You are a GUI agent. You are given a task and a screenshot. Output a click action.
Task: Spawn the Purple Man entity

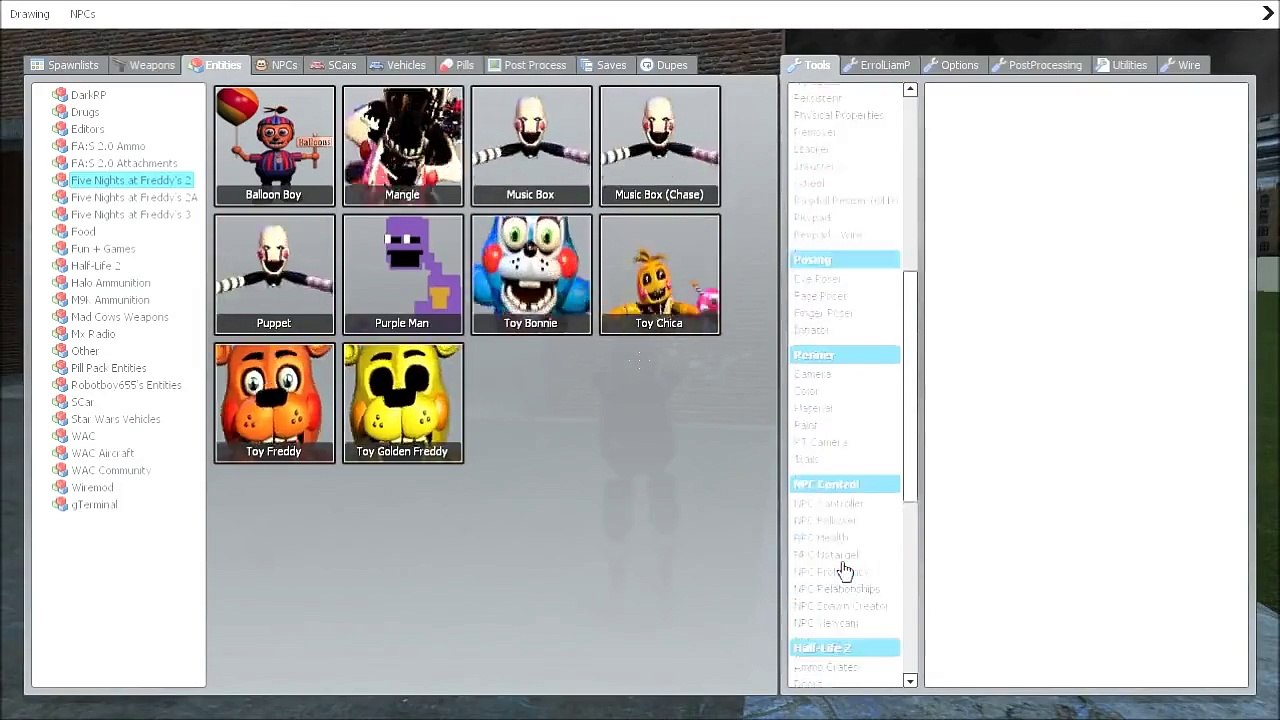pos(403,274)
